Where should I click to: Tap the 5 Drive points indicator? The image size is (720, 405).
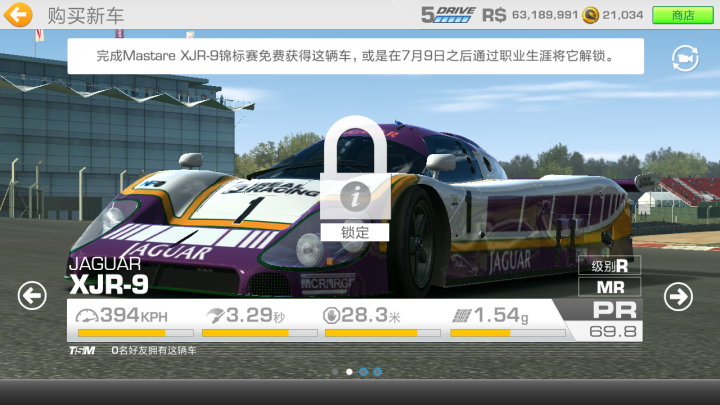pyautogui.click(x=448, y=15)
